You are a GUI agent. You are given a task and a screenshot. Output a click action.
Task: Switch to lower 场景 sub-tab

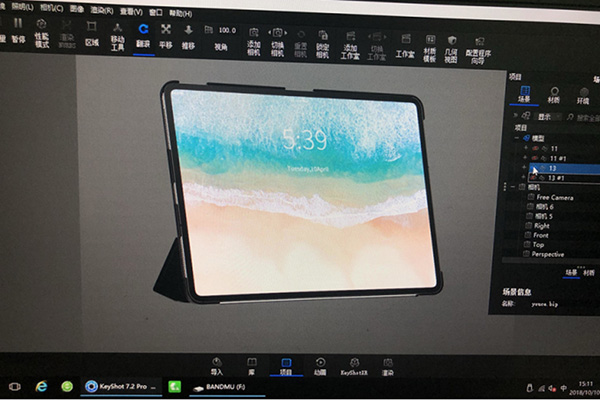pos(571,272)
